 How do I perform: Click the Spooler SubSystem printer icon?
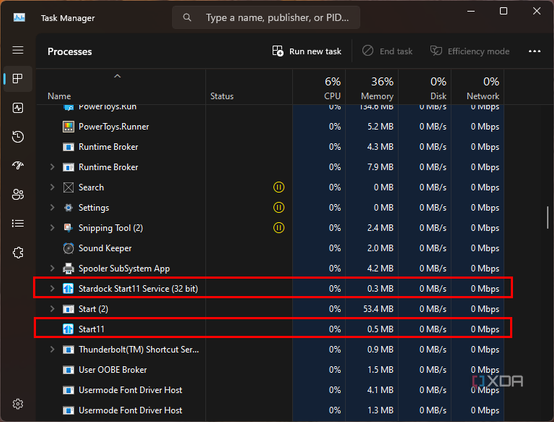(x=68, y=269)
